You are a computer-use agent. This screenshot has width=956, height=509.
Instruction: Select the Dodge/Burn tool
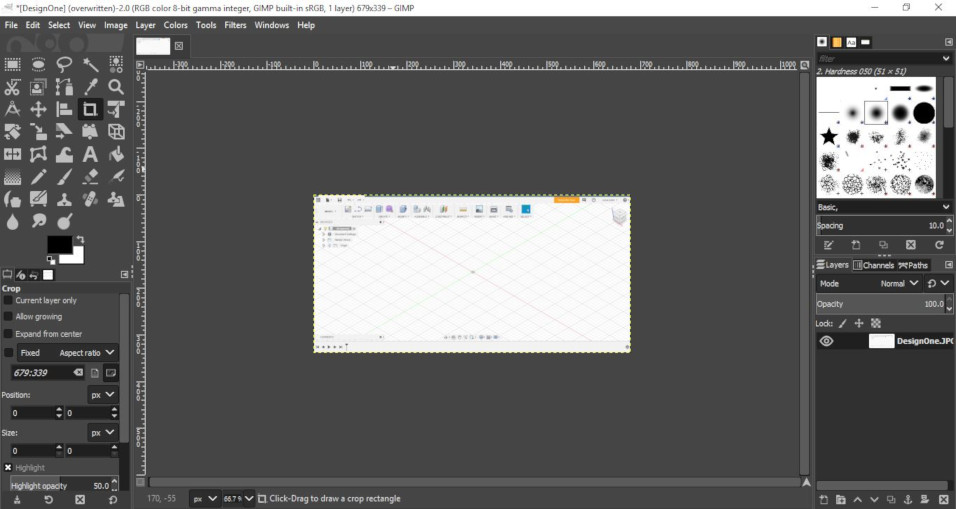pyautogui.click(x=64, y=222)
